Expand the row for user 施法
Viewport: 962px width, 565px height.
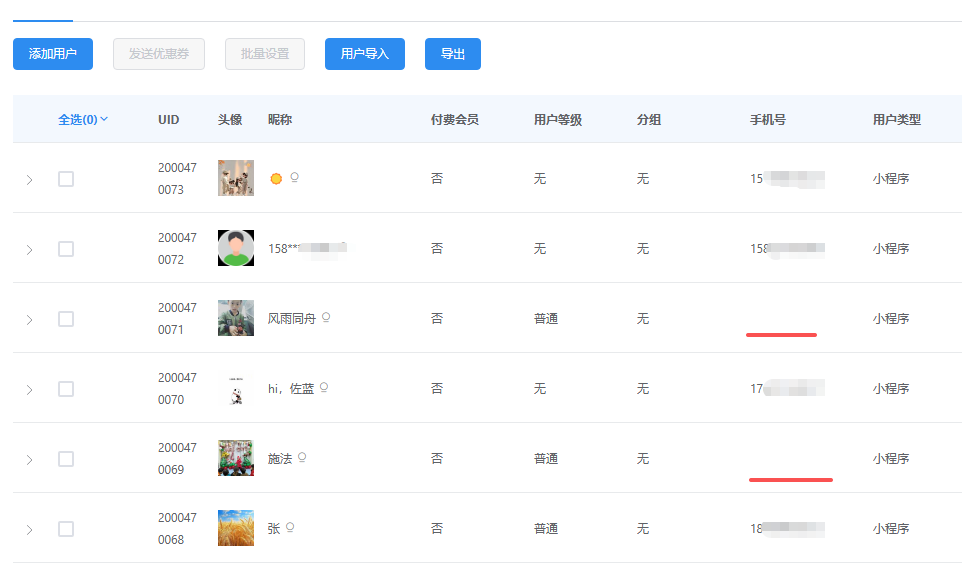coord(29,459)
